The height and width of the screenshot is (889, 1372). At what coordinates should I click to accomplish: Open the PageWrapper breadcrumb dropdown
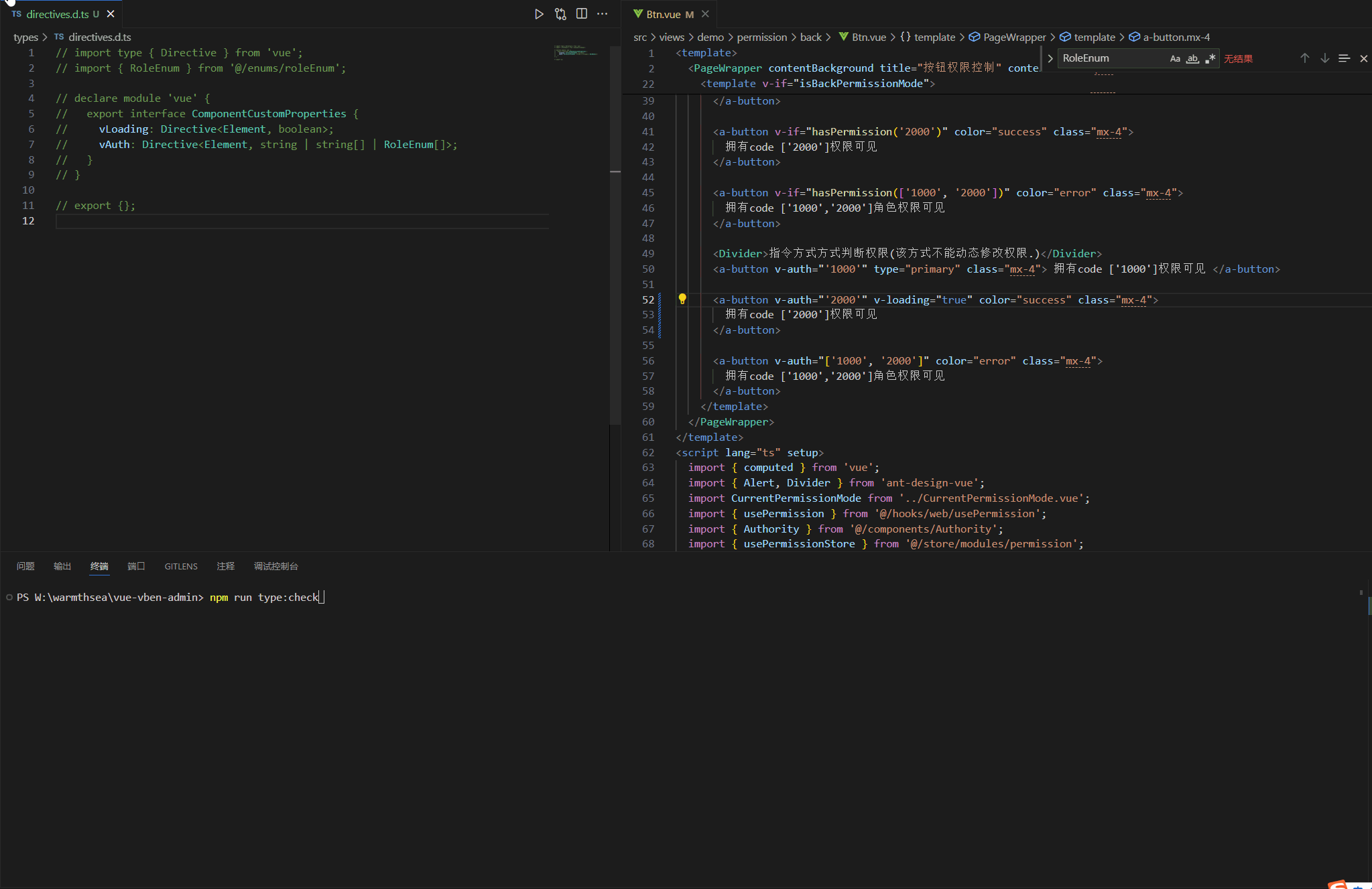tap(1014, 38)
